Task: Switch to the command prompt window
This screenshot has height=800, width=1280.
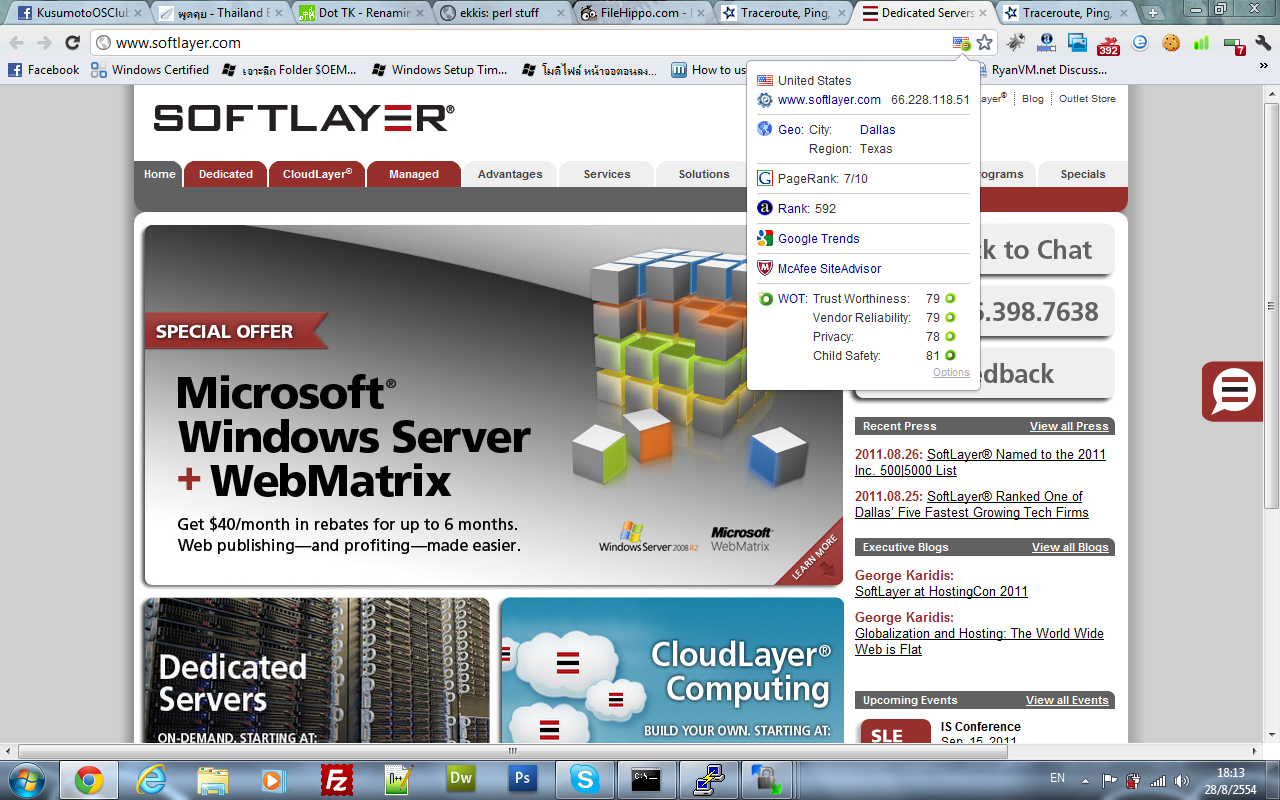Action: 646,779
